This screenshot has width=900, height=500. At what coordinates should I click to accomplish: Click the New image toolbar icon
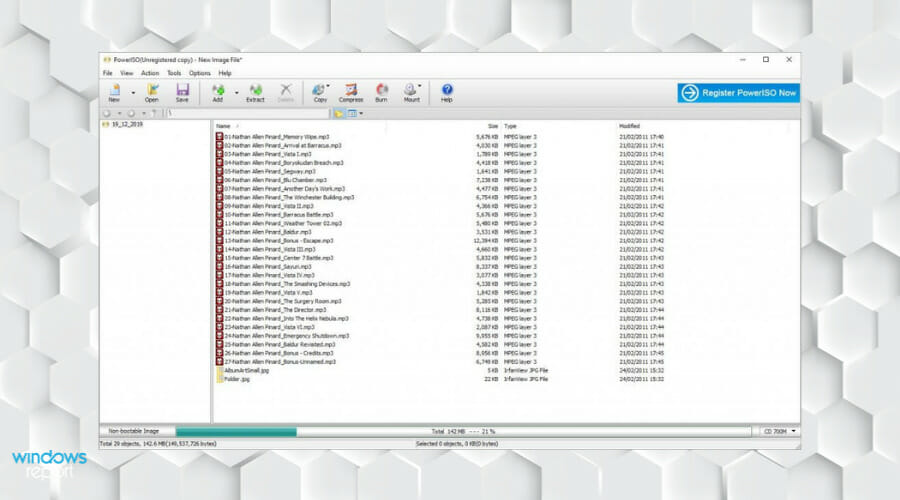114,92
